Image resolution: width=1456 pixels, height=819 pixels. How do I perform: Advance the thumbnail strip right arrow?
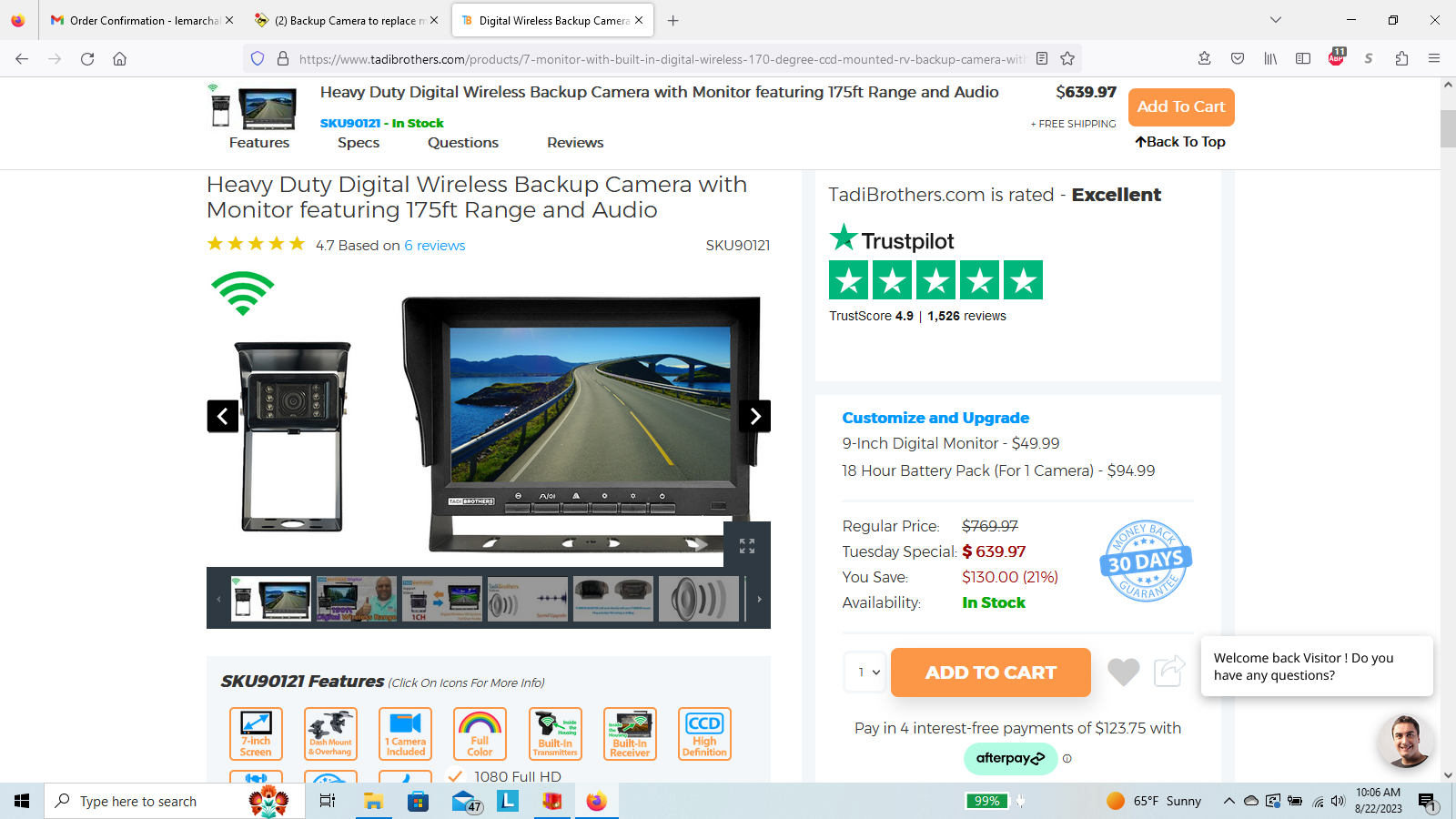759,599
